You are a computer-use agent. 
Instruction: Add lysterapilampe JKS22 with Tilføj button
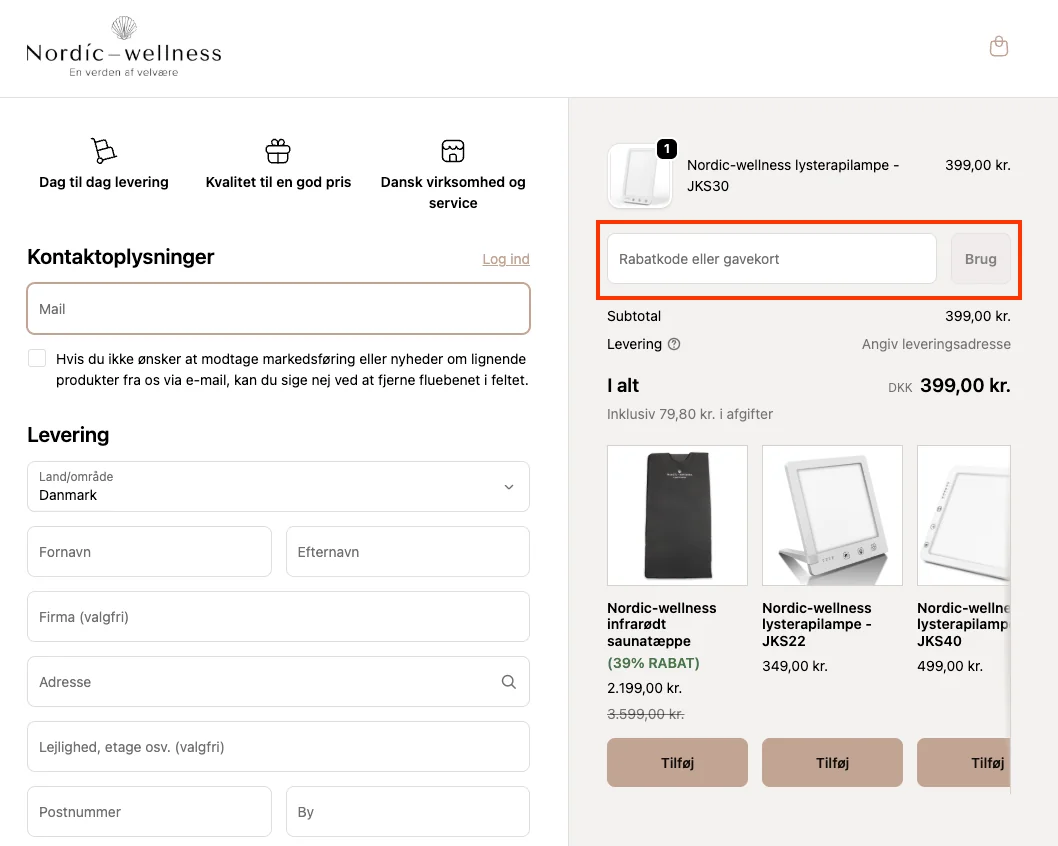pos(832,762)
